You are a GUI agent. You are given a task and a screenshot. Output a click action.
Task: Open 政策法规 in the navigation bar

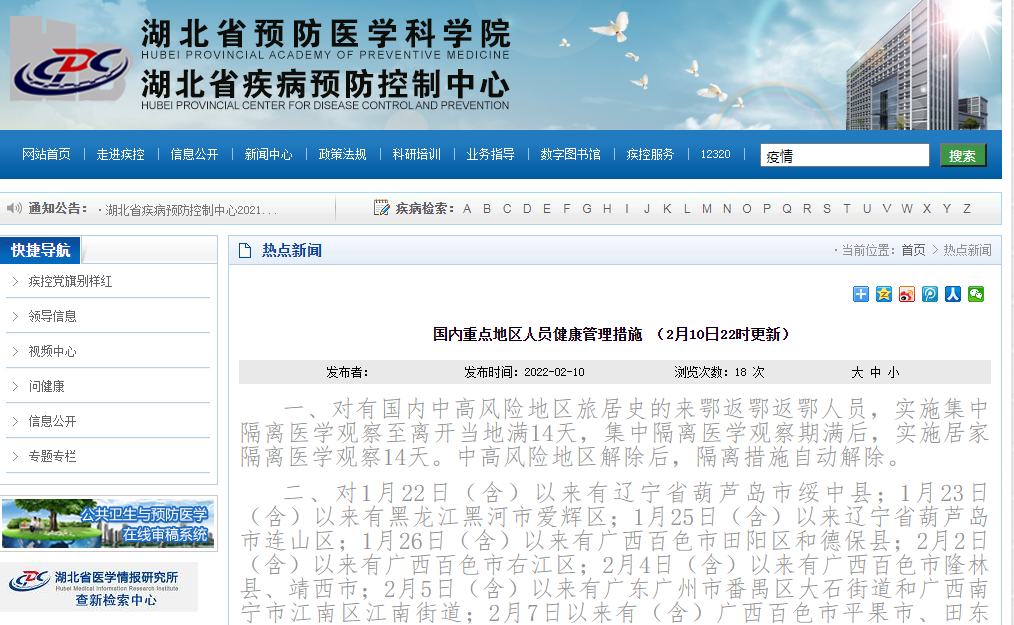click(x=342, y=154)
